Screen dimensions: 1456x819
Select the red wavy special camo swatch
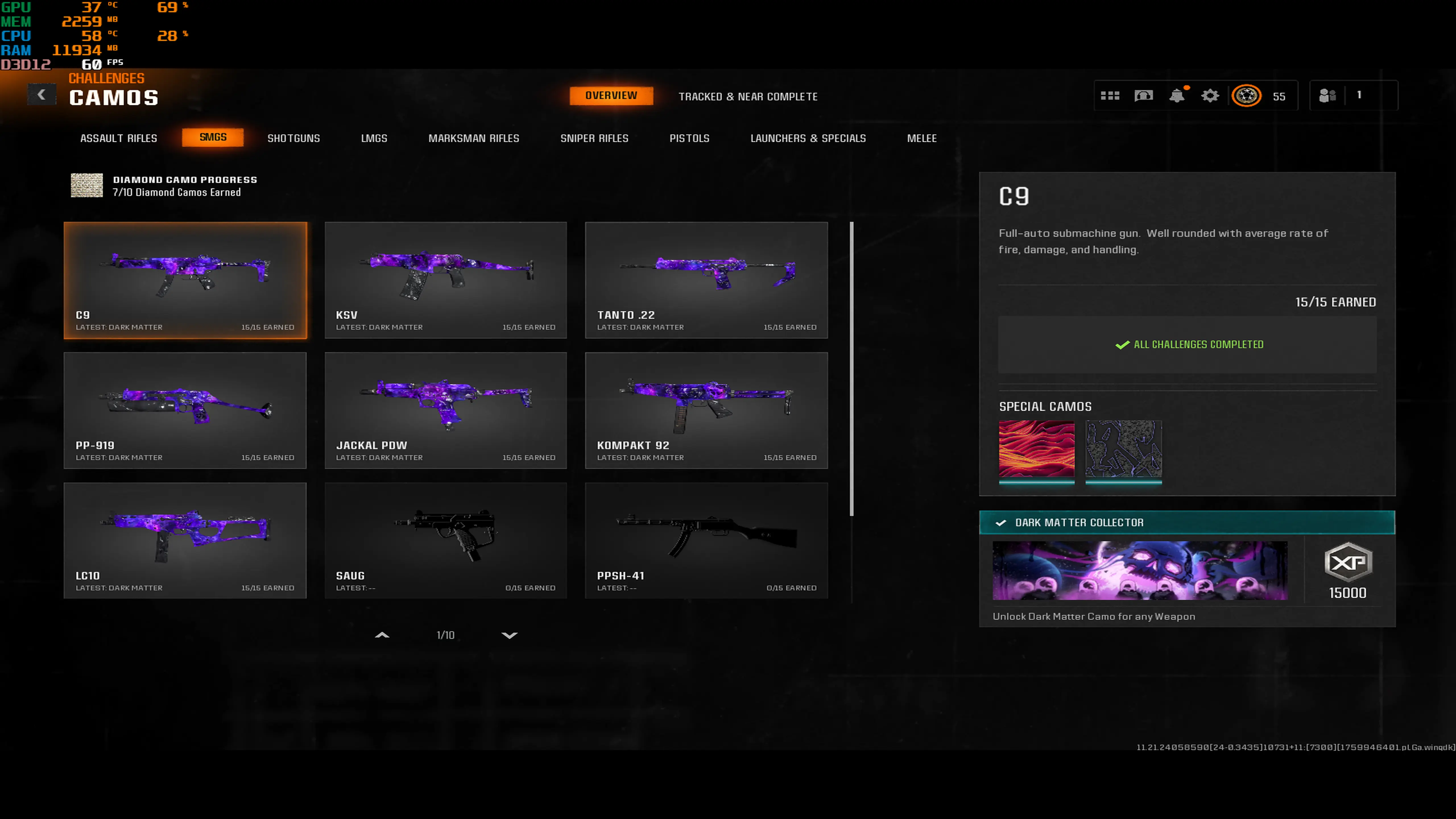pos(1037,449)
